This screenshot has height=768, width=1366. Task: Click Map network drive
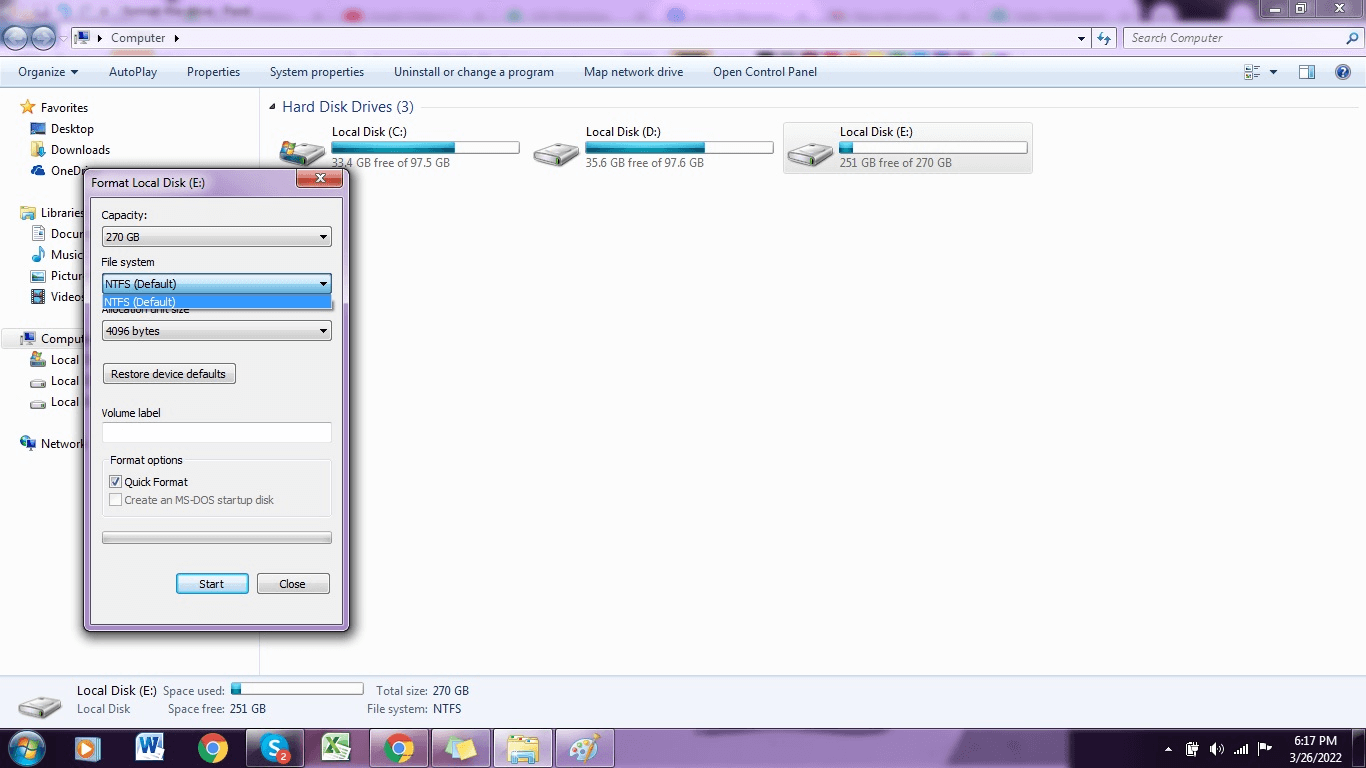(x=634, y=72)
